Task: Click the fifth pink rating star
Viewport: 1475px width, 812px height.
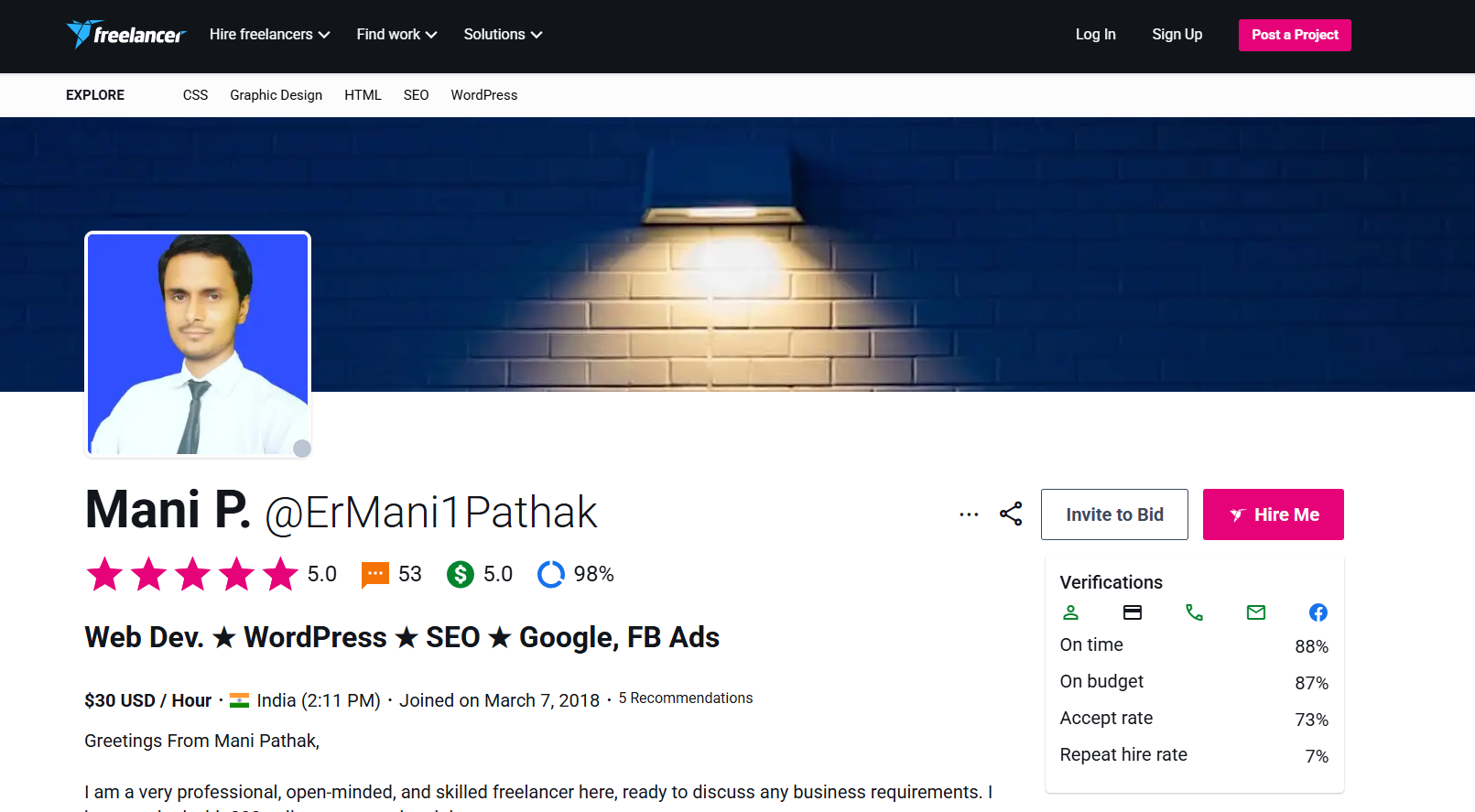Action: pos(280,574)
